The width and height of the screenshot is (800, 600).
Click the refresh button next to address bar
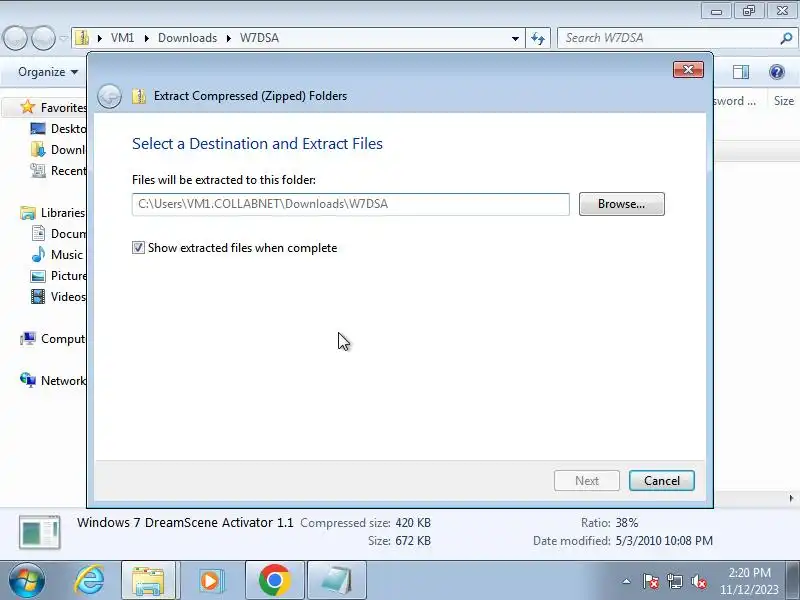[x=538, y=38]
